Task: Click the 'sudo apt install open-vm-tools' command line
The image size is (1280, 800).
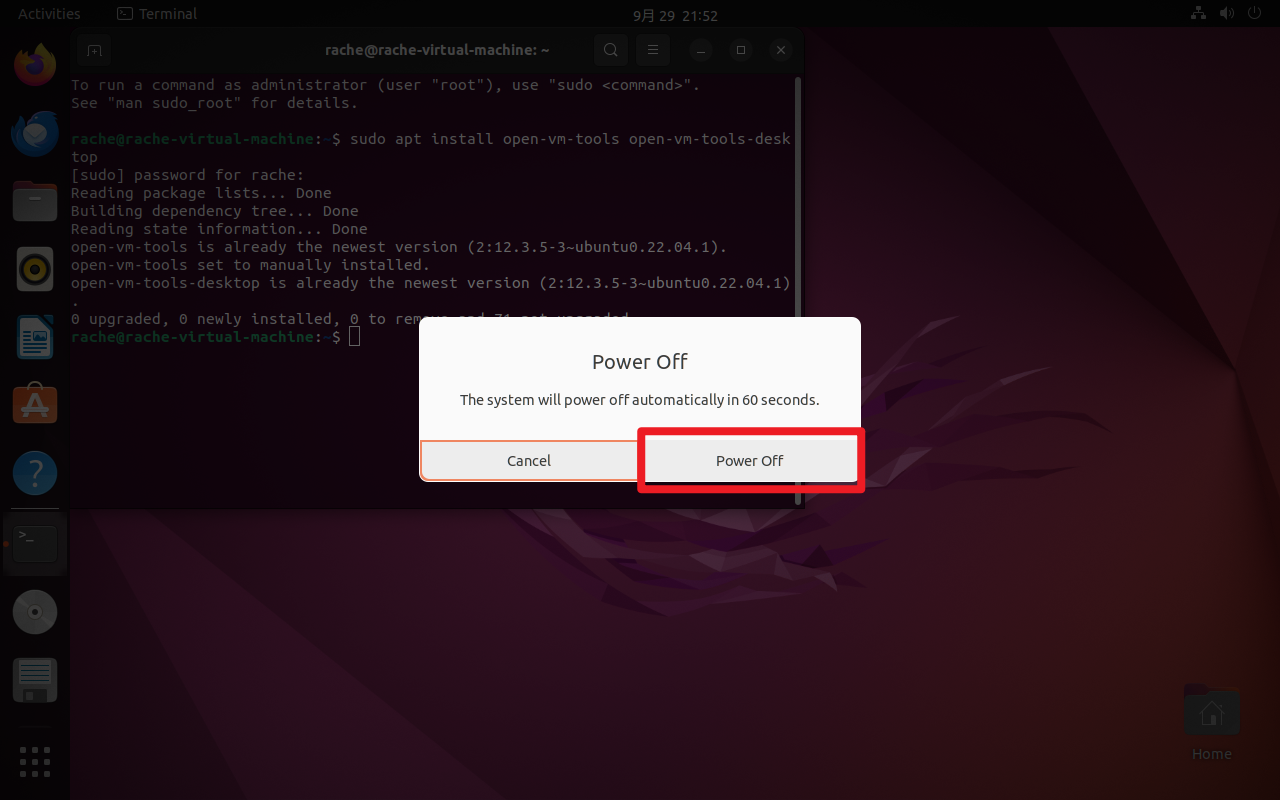Action: click(431, 148)
